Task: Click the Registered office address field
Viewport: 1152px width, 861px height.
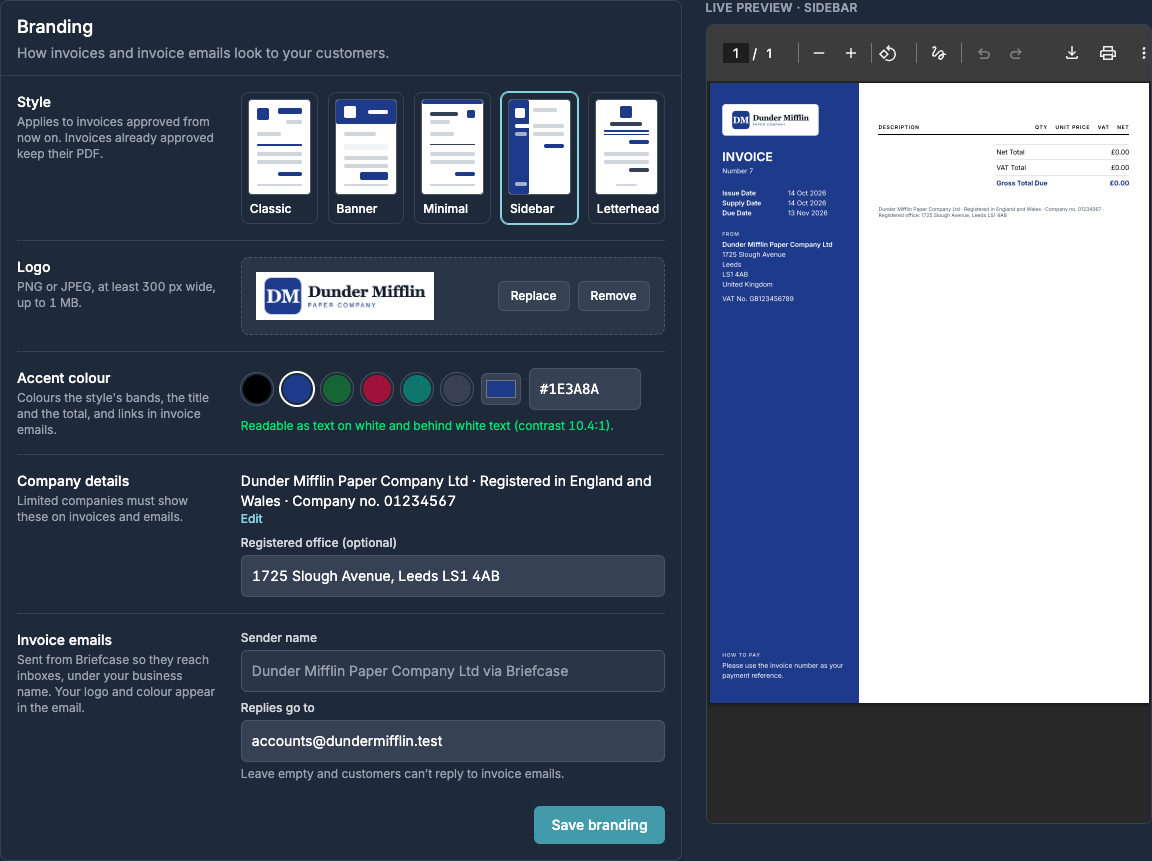Action: (453, 576)
